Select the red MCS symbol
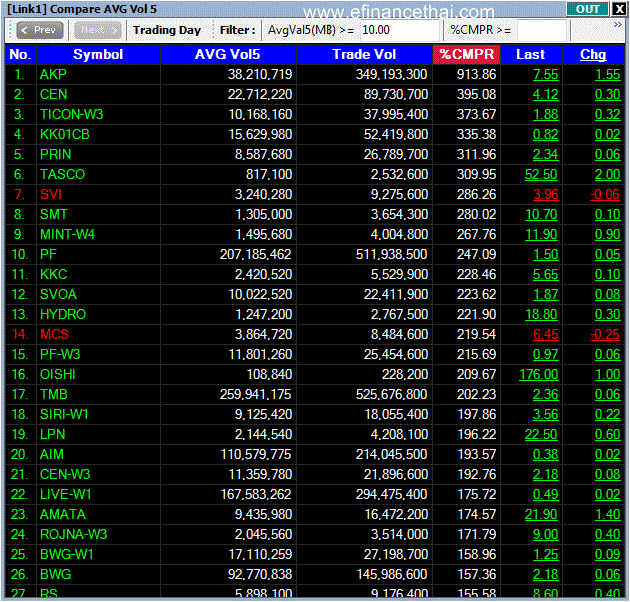 pos(54,334)
